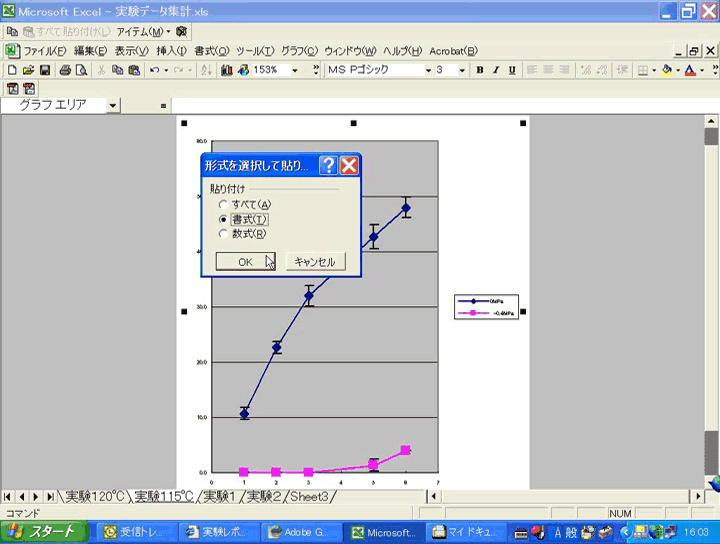The width and height of the screenshot is (720, 544).
Task: Click the Save floppy disk icon
Action: pyautogui.click(x=45, y=70)
